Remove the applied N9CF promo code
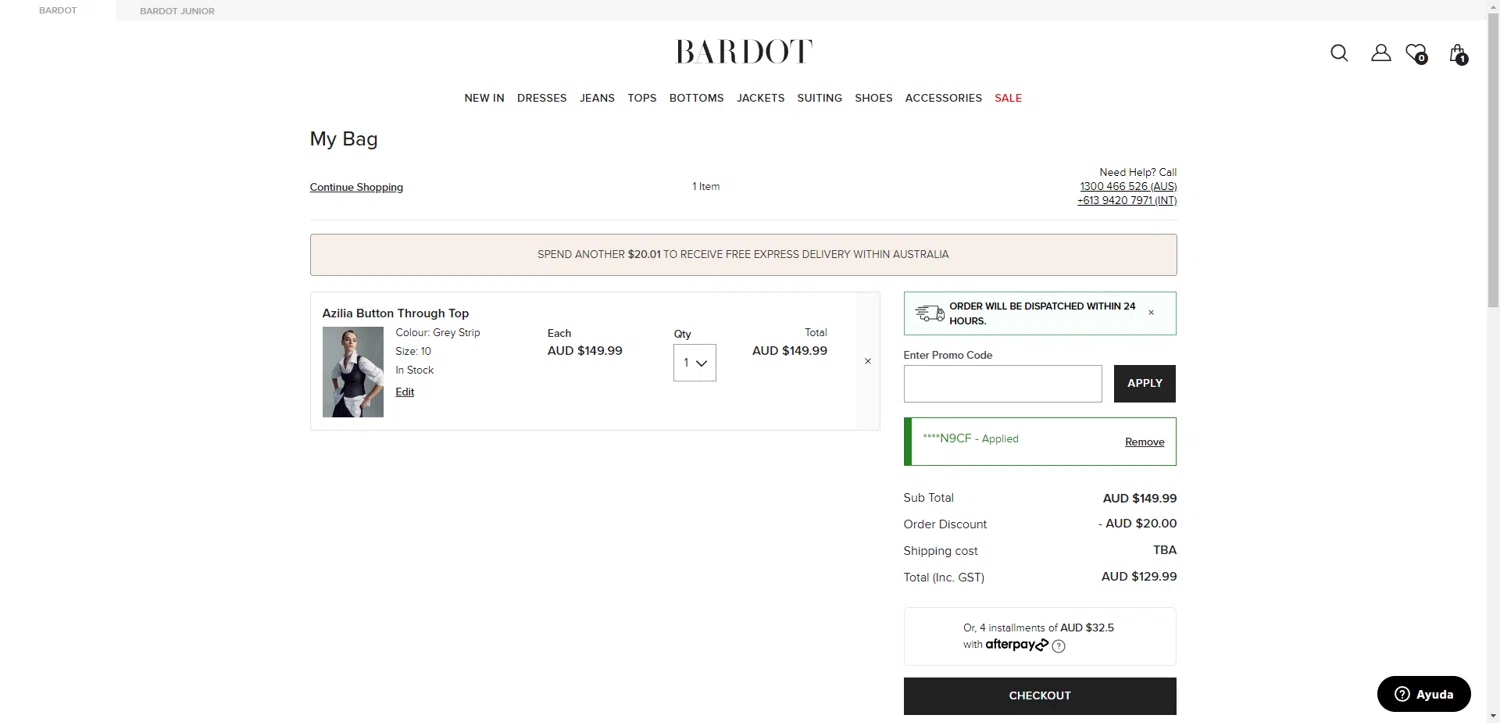Screen dimensions: 1500x723 pyautogui.click(x=1144, y=442)
